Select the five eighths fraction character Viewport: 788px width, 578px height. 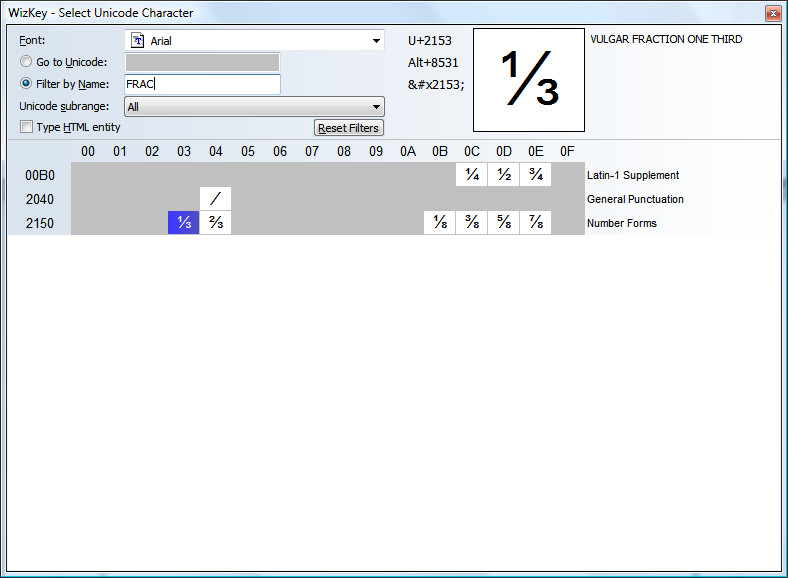(504, 222)
